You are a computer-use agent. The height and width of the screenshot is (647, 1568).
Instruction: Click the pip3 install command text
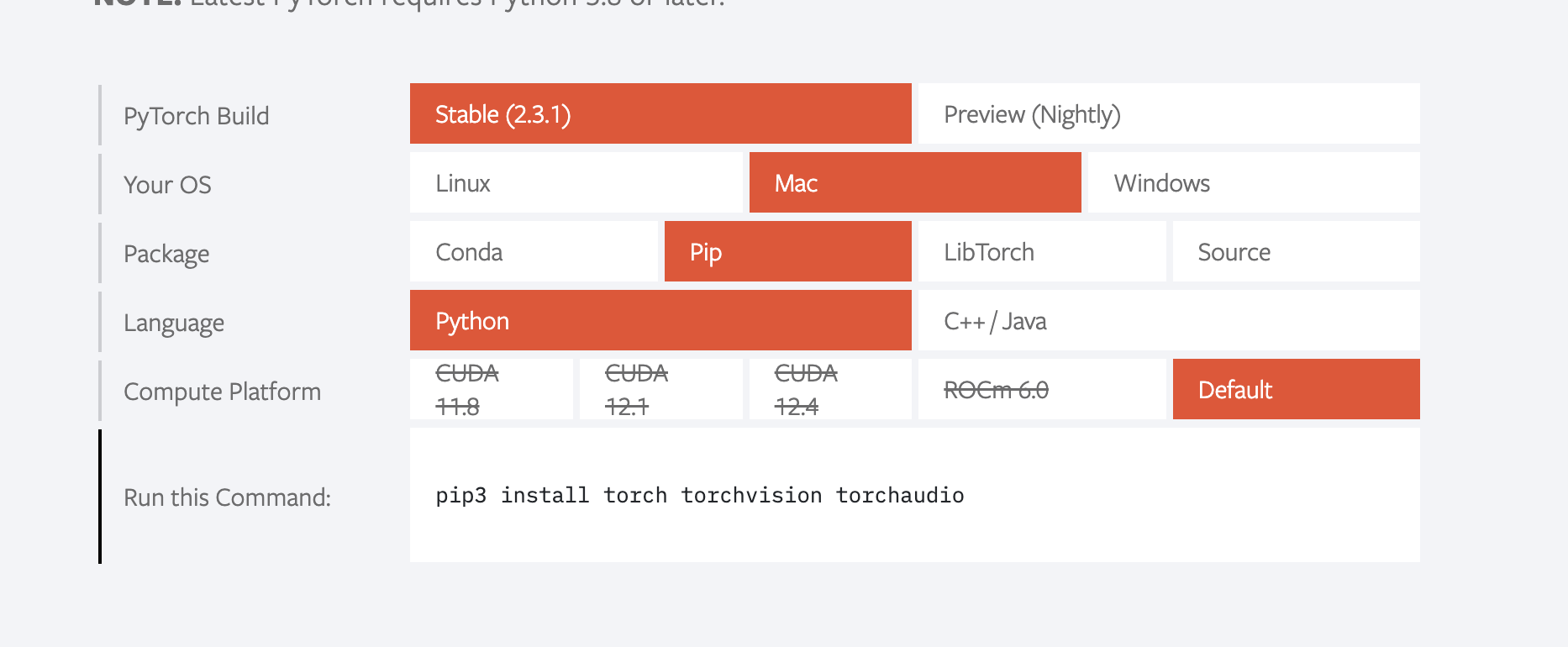pos(698,495)
